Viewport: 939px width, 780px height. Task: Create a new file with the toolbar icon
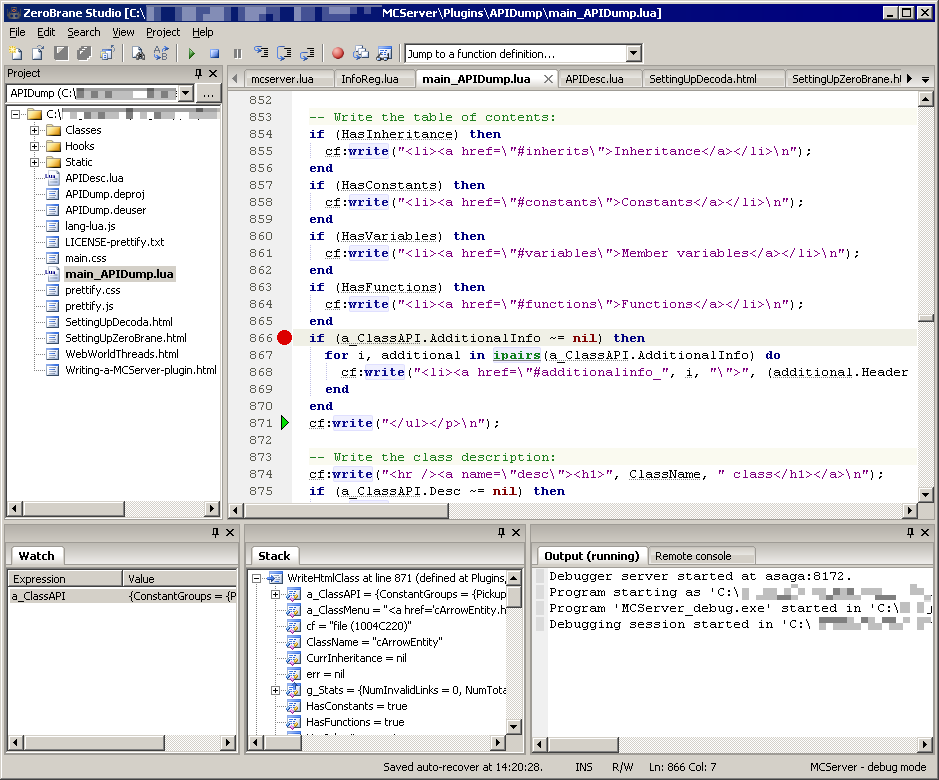tap(16, 53)
